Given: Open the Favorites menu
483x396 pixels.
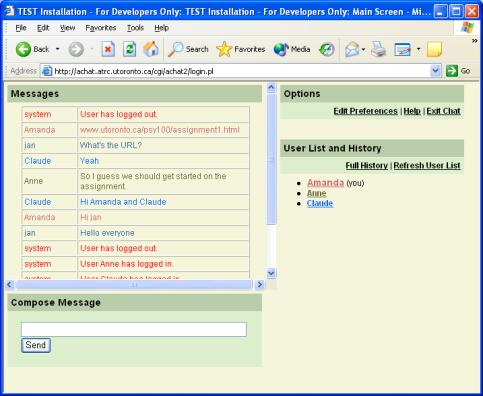Looking at the screenshot, I should (101, 28).
